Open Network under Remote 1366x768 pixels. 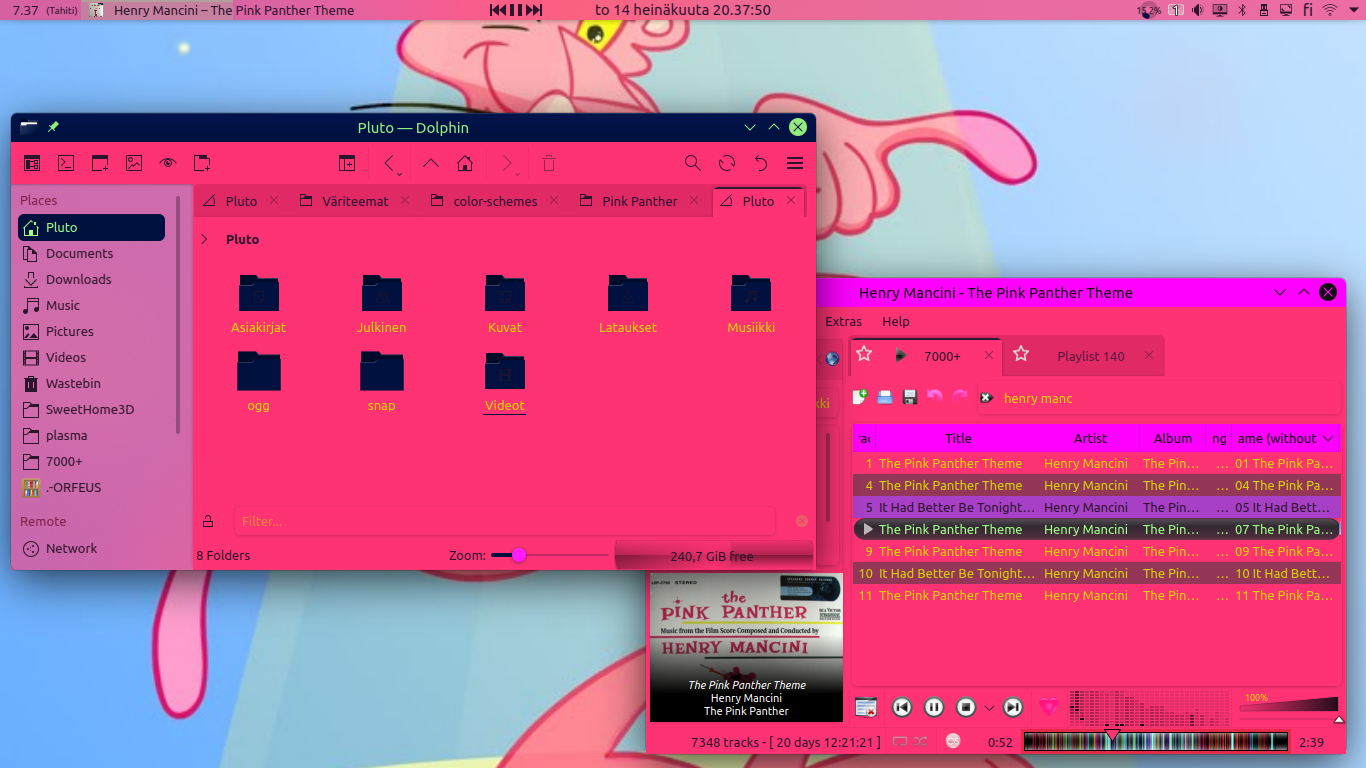click(x=91, y=548)
